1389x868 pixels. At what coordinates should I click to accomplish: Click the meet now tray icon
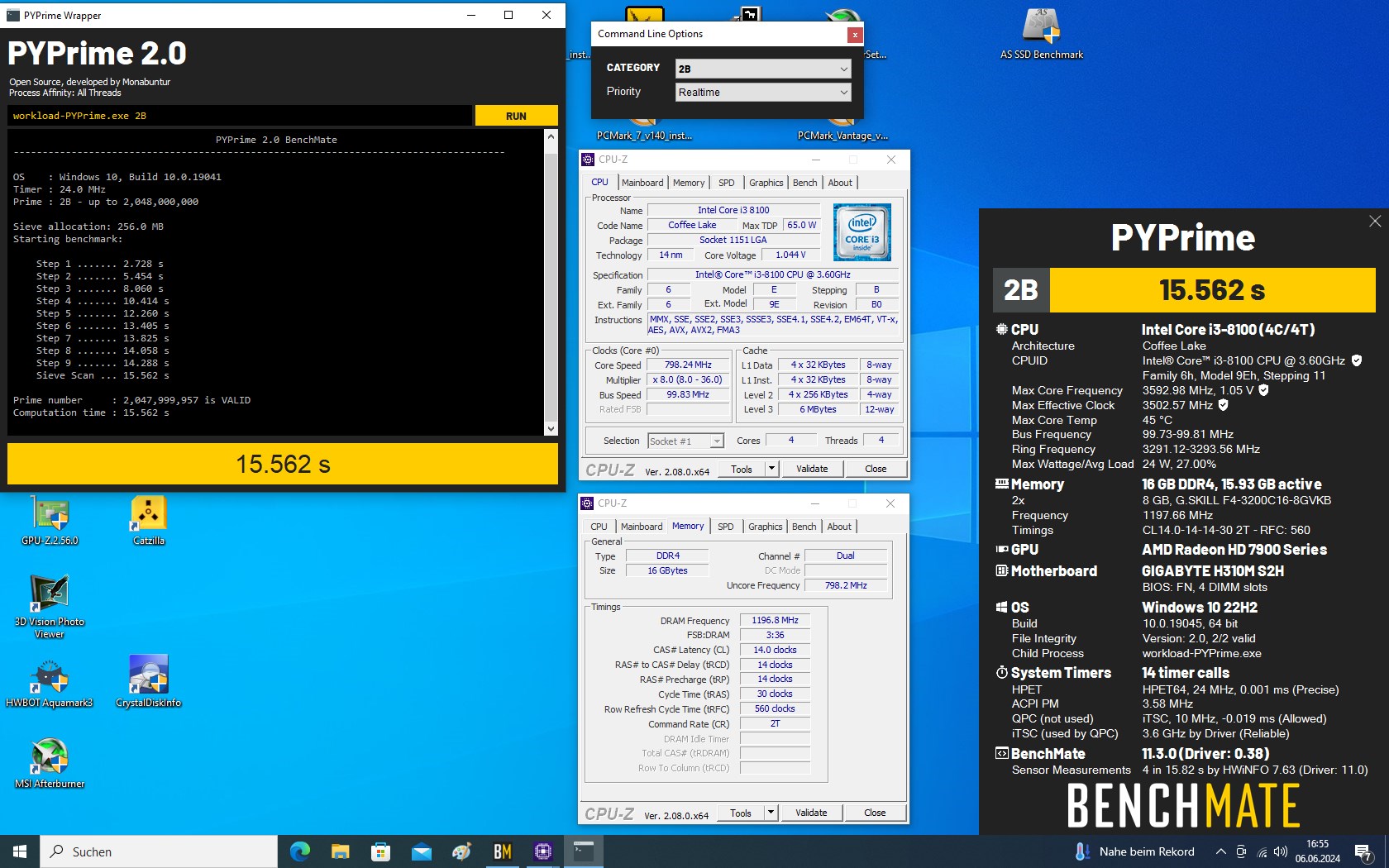(x=1241, y=851)
